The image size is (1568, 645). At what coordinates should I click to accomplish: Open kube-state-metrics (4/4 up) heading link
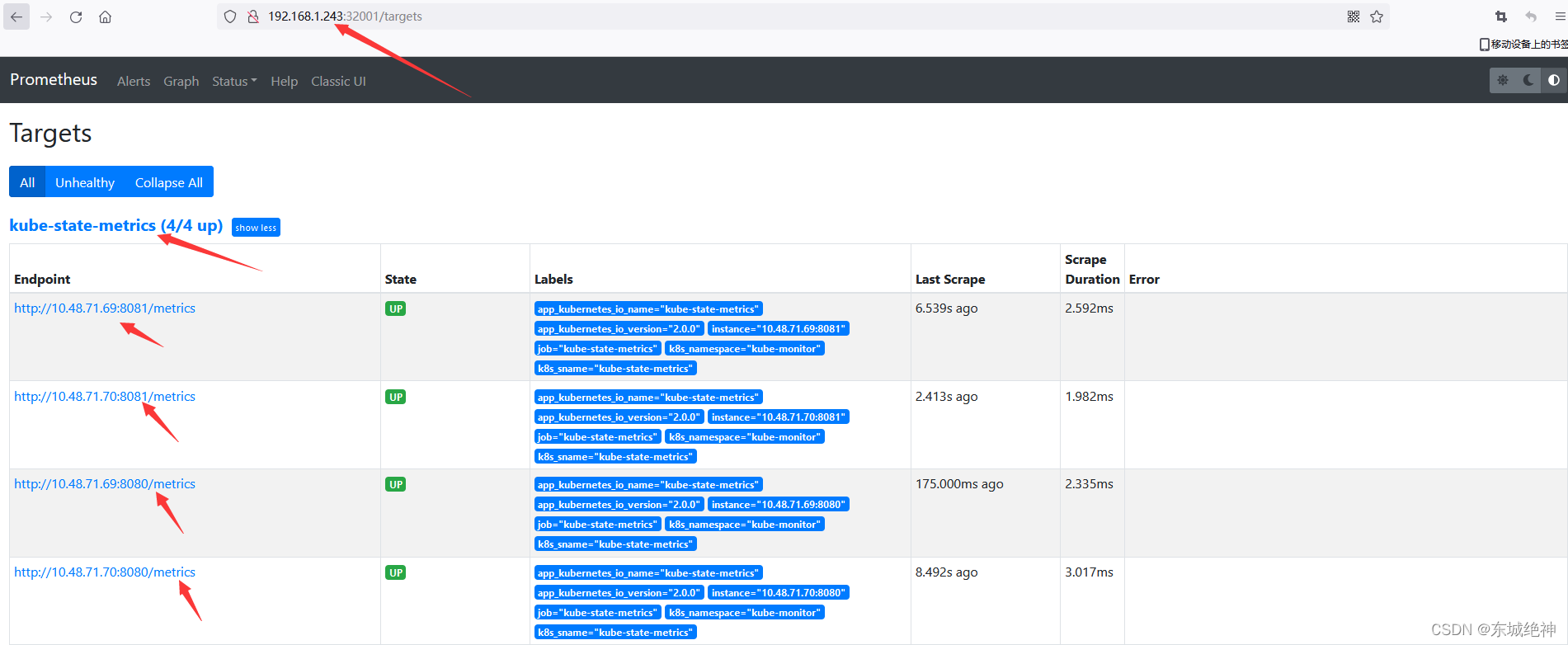tap(116, 225)
